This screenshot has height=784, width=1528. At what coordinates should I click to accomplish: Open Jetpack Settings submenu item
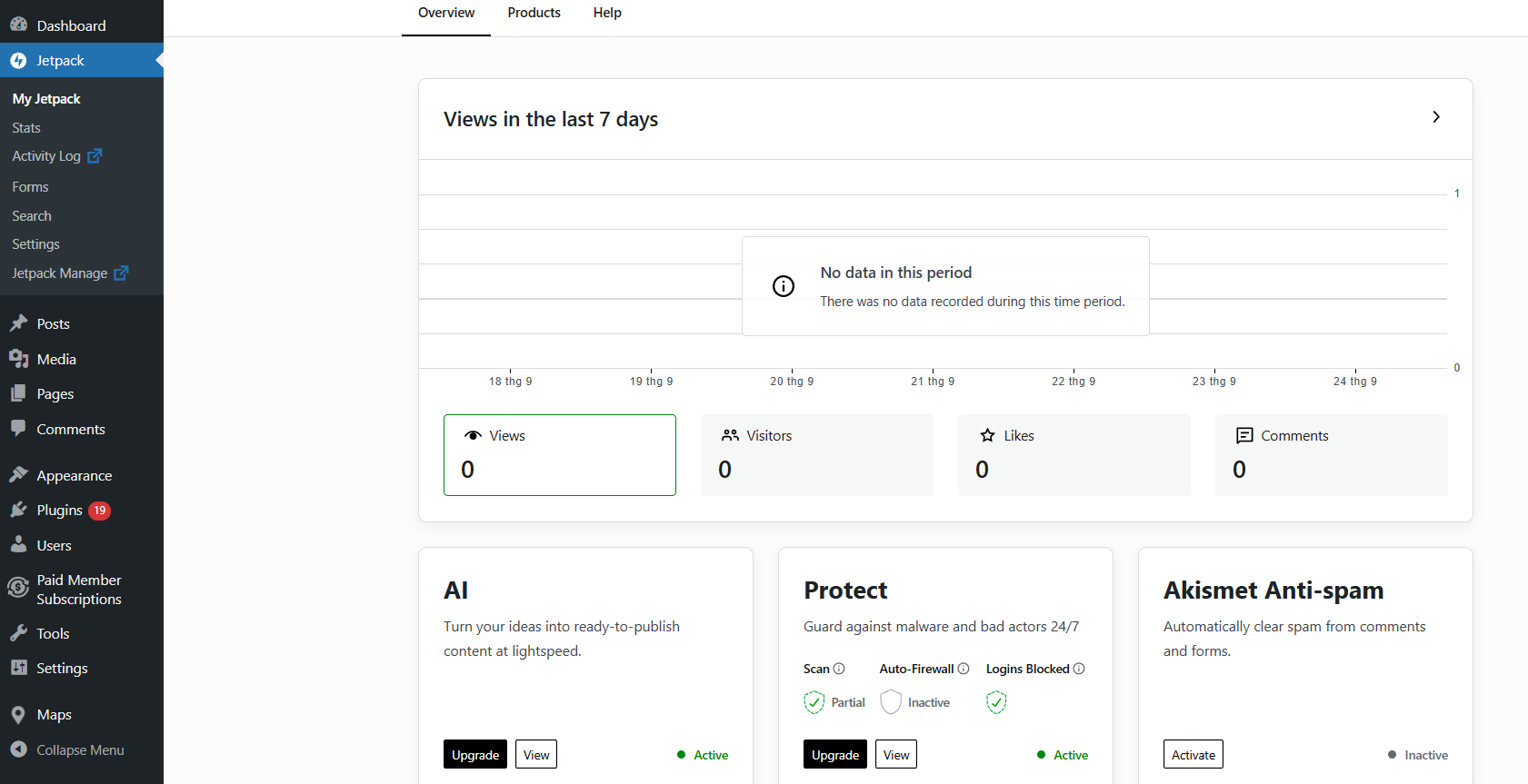pyautogui.click(x=35, y=244)
